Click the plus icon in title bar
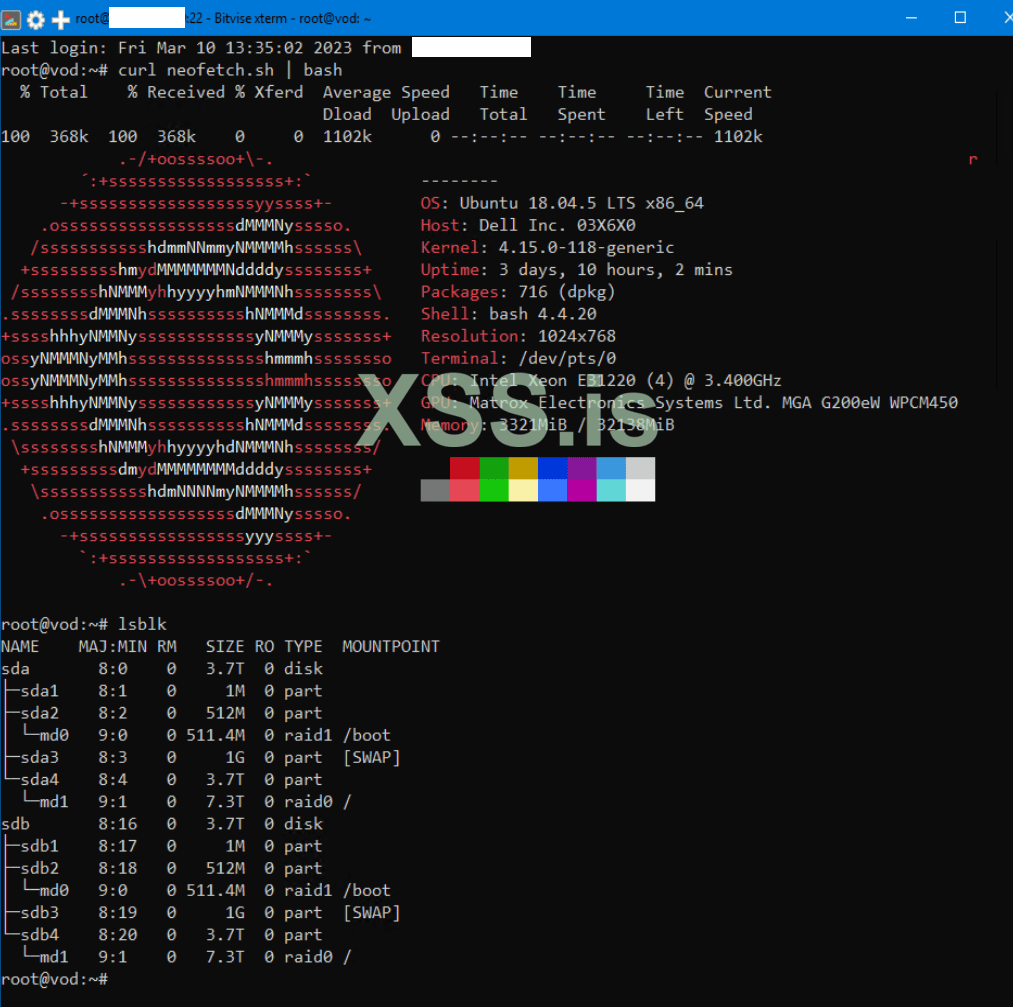Screen dimensions: 1013x1007 click(x=61, y=20)
